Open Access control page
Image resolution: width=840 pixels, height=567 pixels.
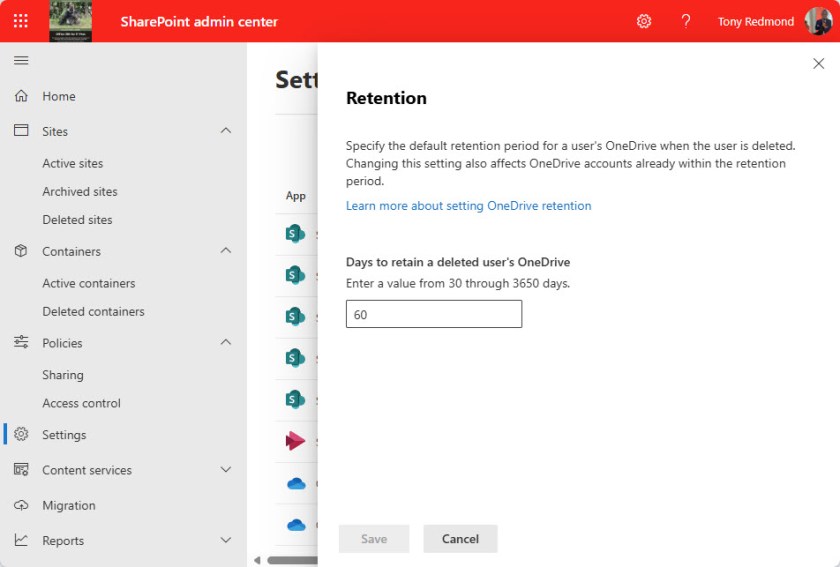tap(81, 403)
